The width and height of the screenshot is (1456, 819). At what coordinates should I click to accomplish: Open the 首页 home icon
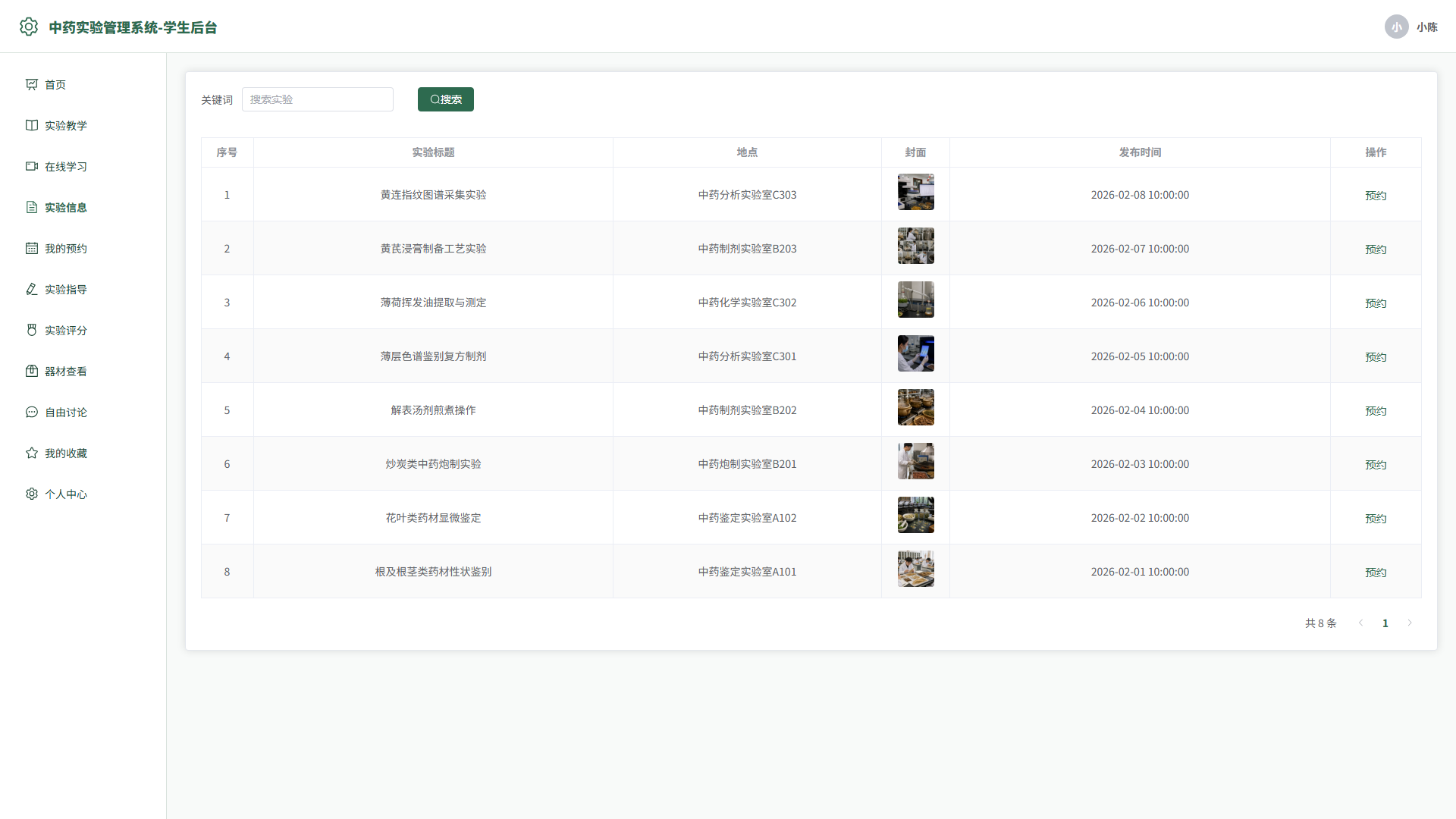pos(32,84)
